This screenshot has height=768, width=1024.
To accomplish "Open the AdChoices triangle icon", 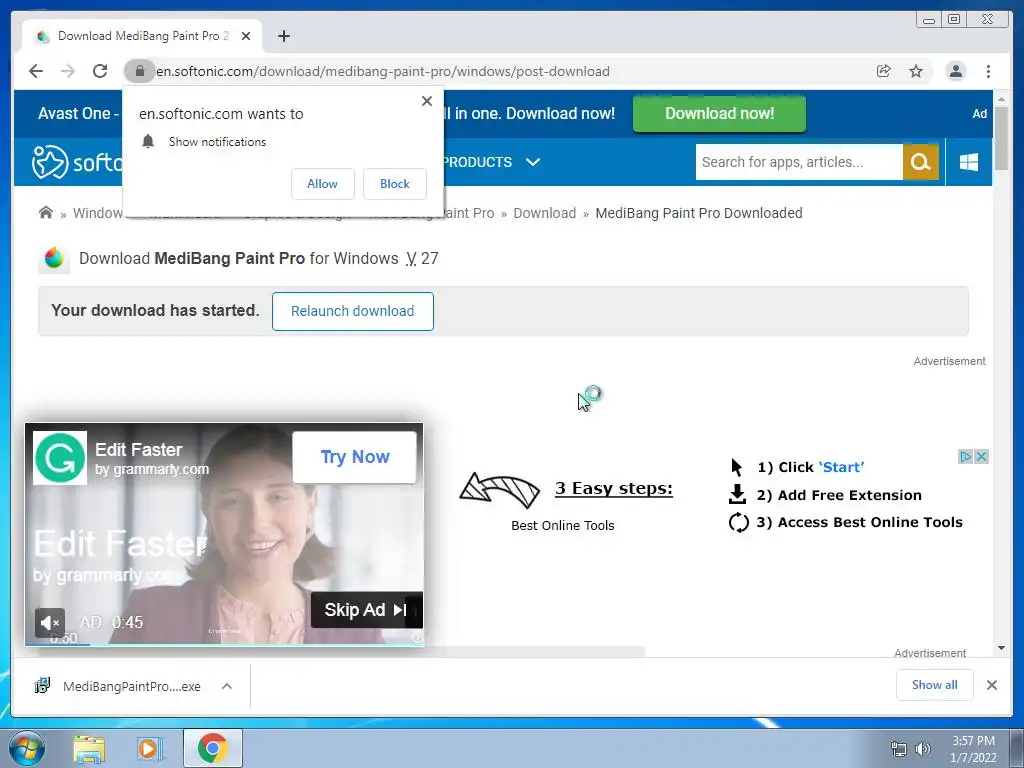I will coord(965,456).
